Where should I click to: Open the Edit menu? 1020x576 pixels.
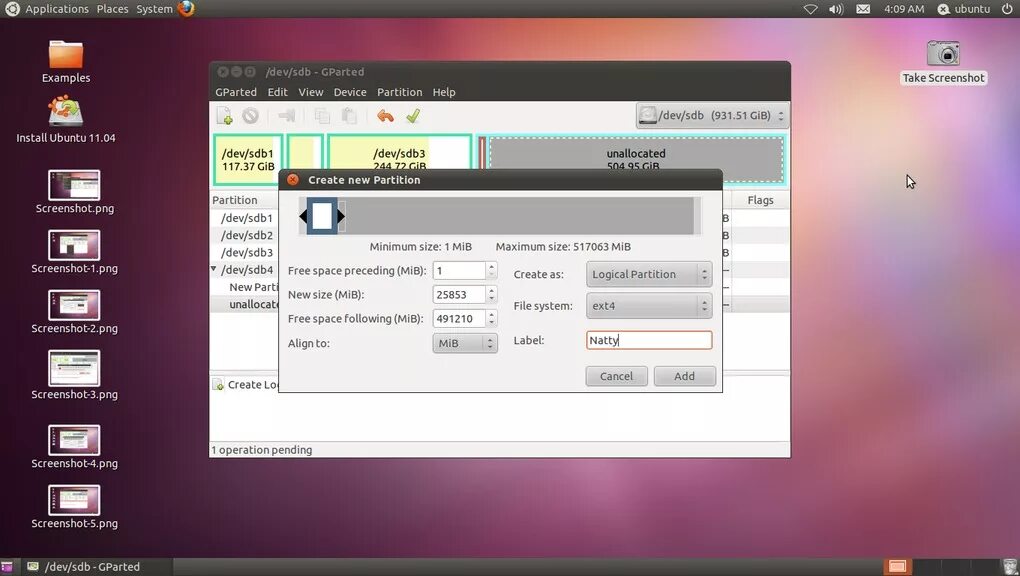277,92
